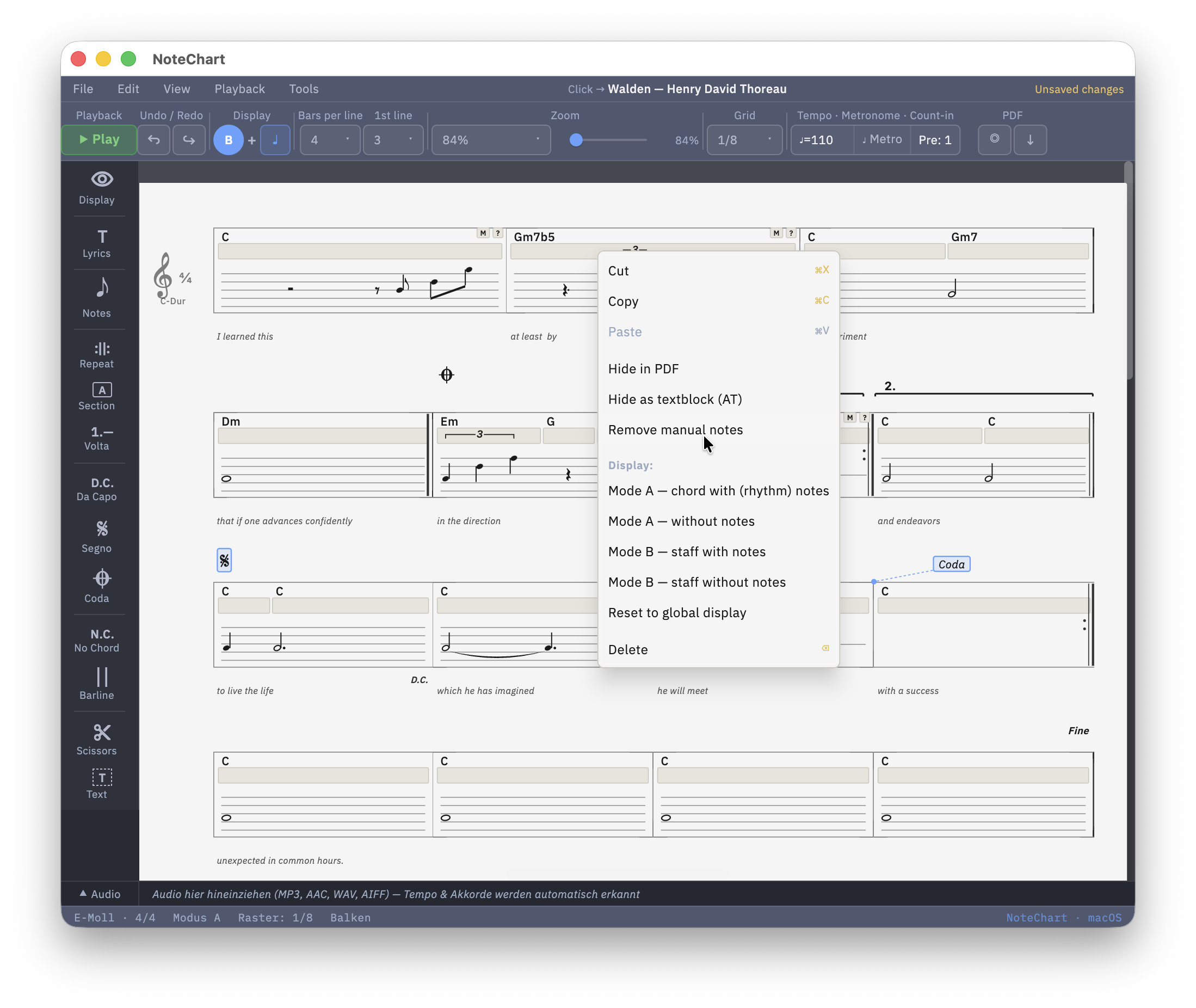Select the Repeat sign tool
Viewport: 1196px width, 1008px height.
pos(96,355)
